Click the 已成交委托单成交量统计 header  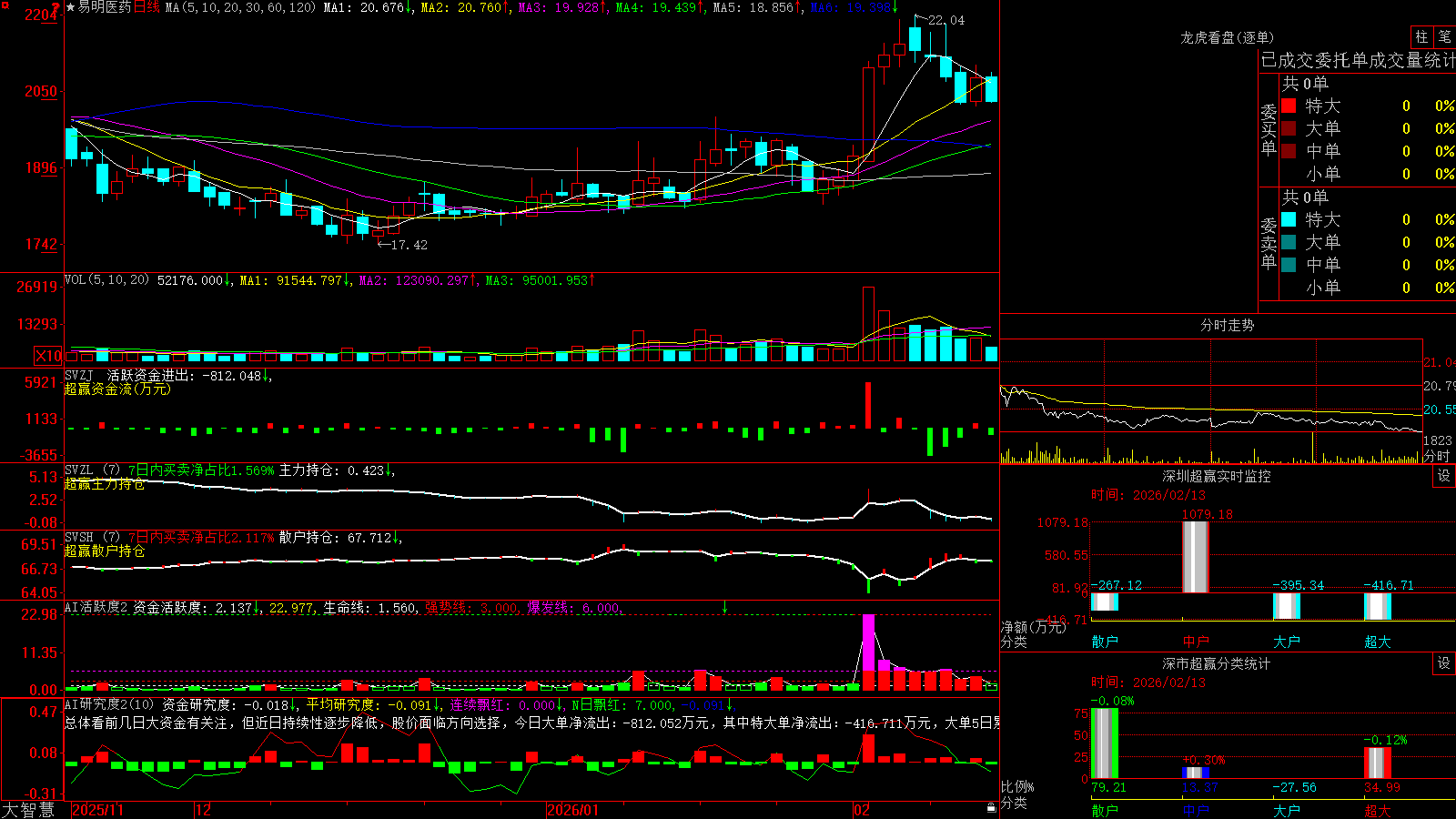(x=1358, y=60)
